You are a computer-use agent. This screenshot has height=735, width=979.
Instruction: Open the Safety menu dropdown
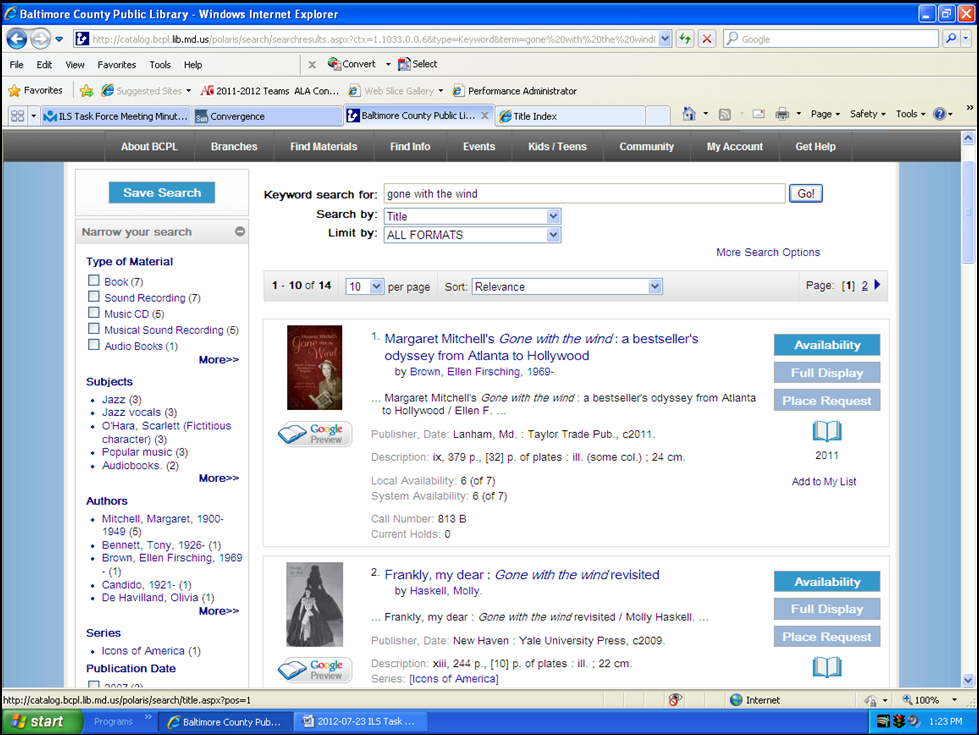[x=867, y=114]
